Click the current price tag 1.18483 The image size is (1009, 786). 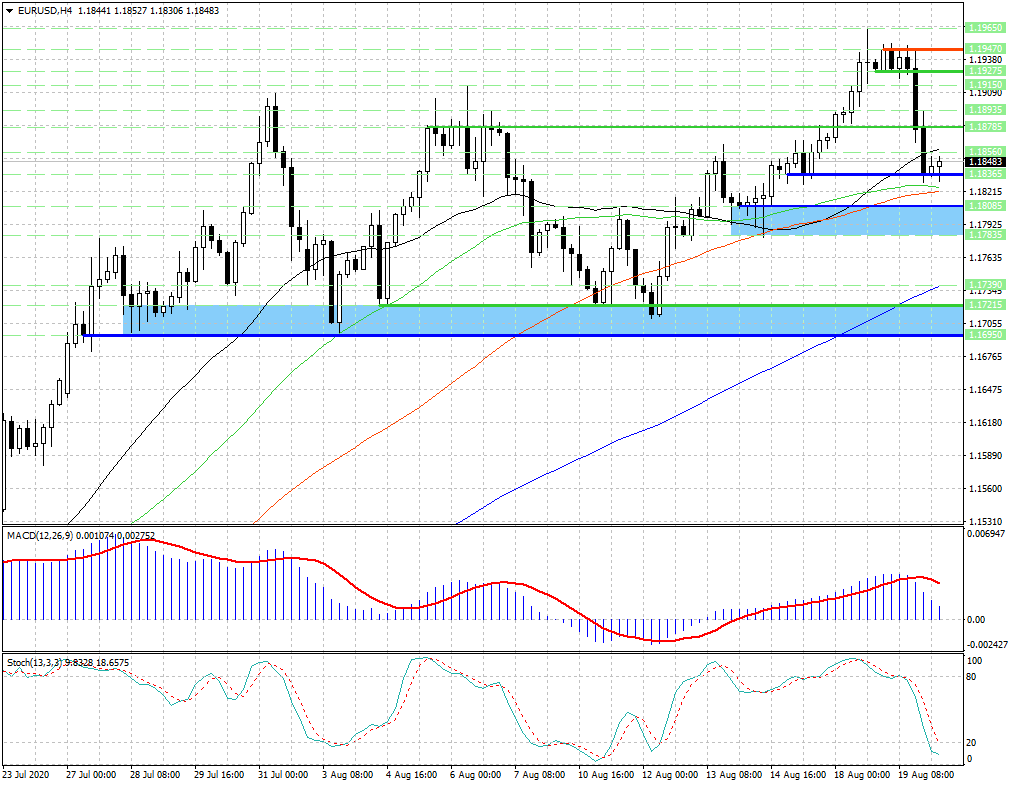(985, 162)
